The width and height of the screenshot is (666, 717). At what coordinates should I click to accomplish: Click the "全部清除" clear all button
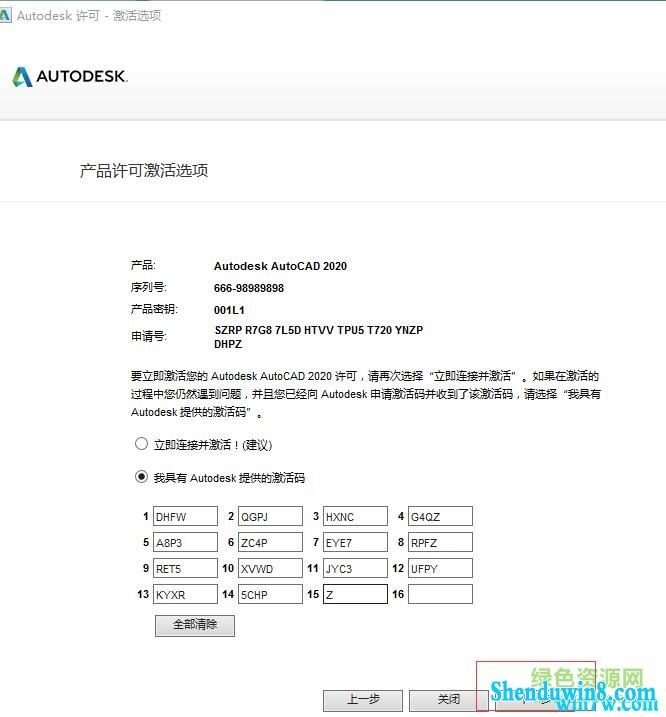[195, 626]
